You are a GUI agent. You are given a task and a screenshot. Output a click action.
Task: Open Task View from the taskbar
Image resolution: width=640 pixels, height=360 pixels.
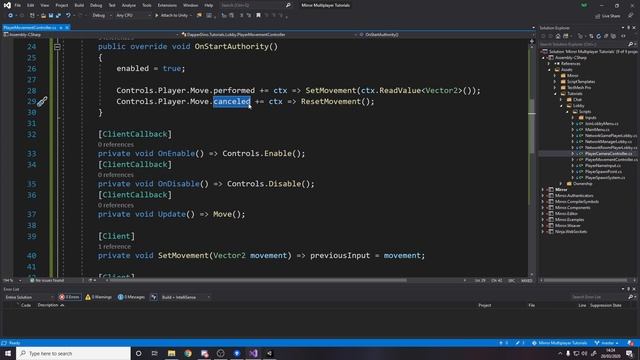(155, 353)
